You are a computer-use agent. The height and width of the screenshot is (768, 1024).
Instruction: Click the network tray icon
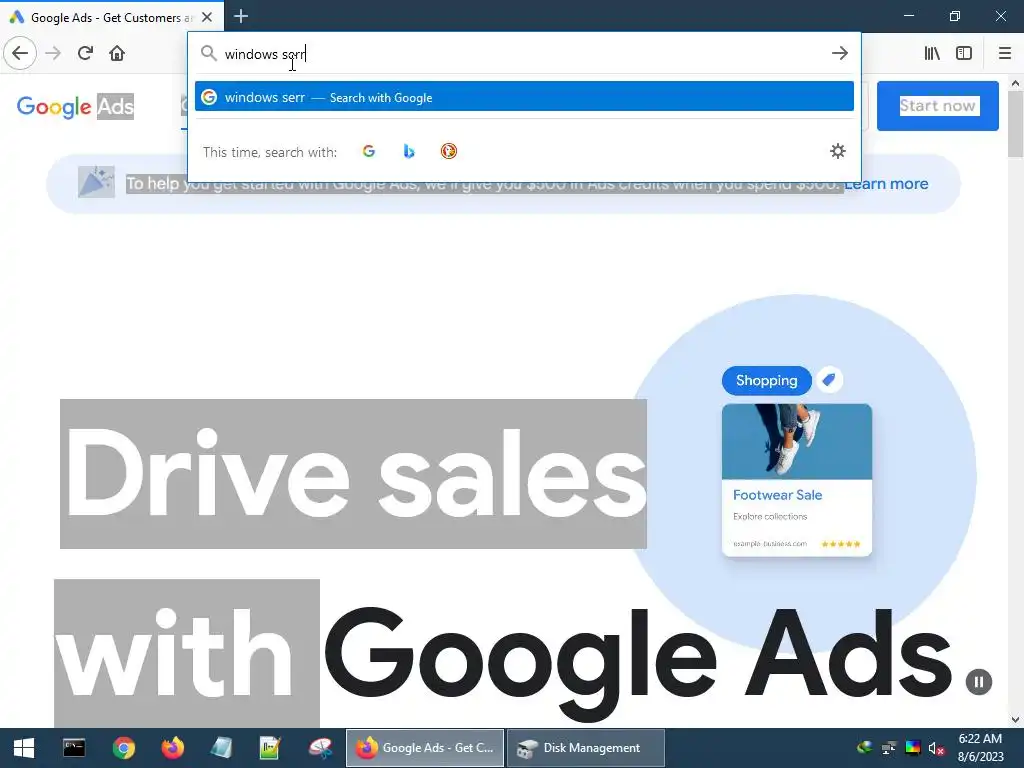pyautogui.click(x=888, y=748)
